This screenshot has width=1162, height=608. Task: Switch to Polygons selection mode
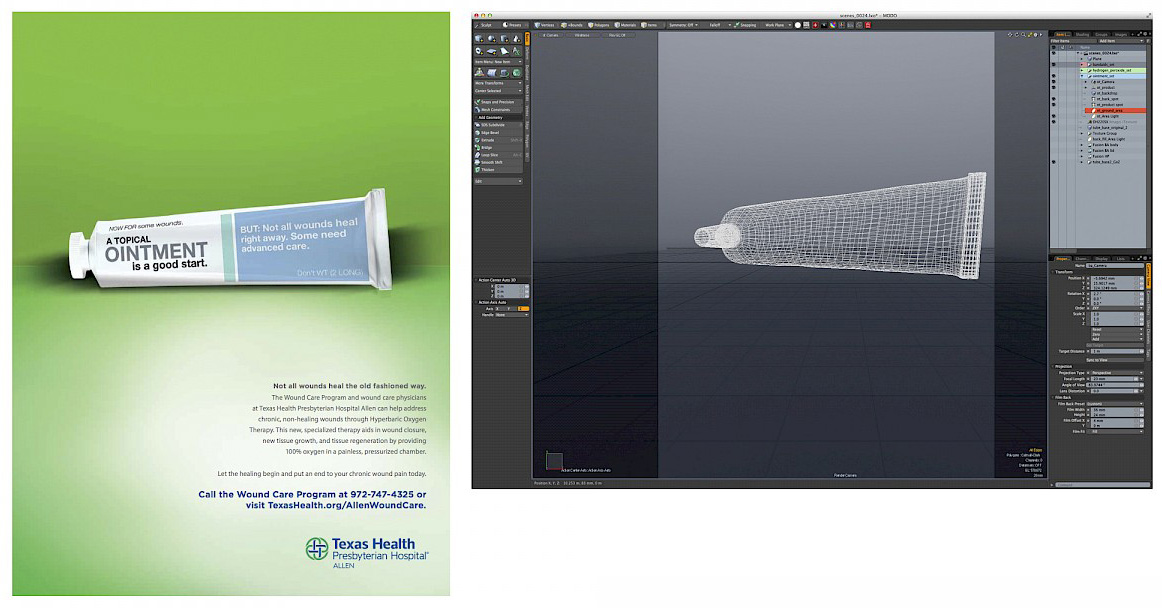599,25
